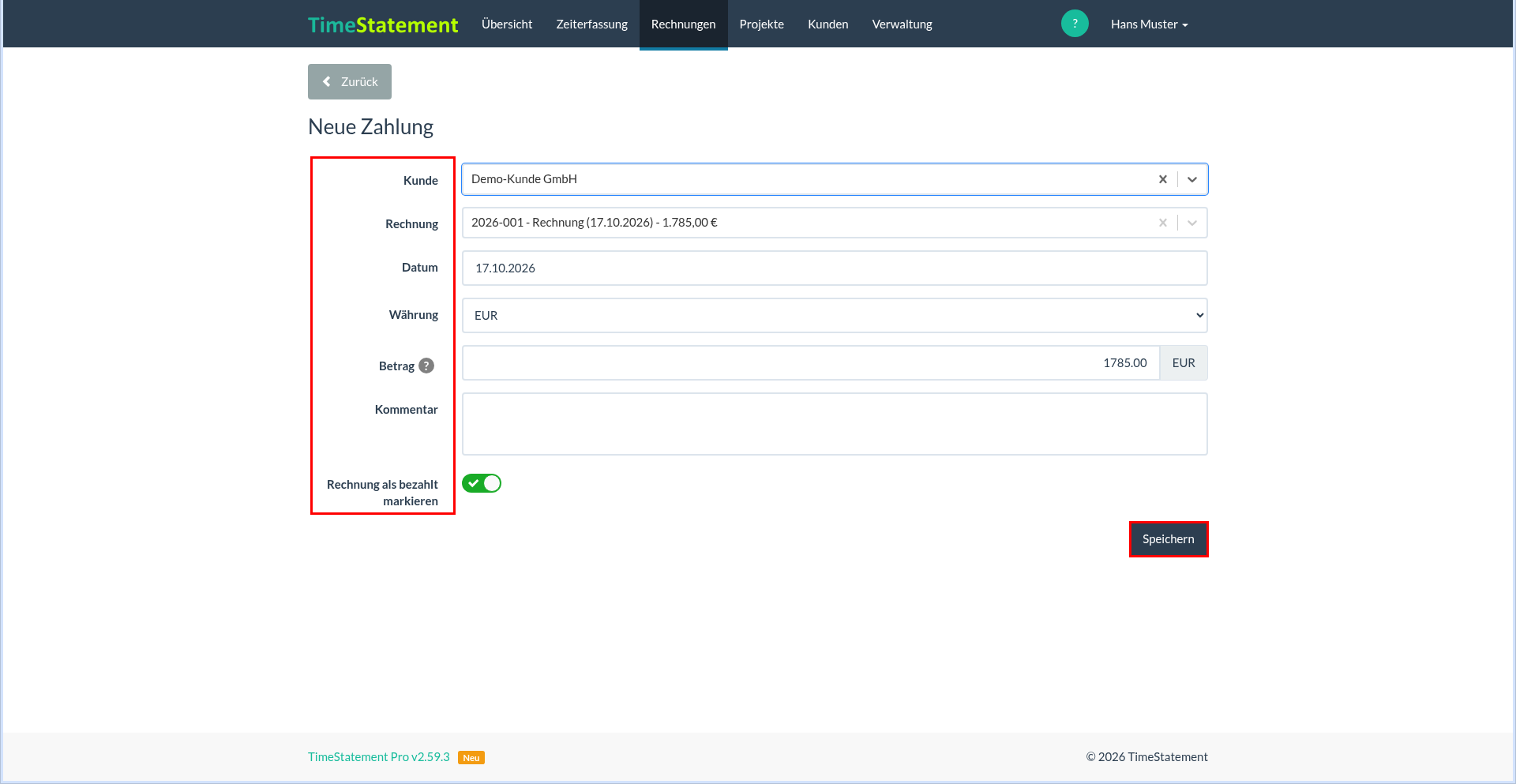Go to the Übersicht menu item
The width and height of the screenshot is (1516, 784).
(x=507, y=24)
